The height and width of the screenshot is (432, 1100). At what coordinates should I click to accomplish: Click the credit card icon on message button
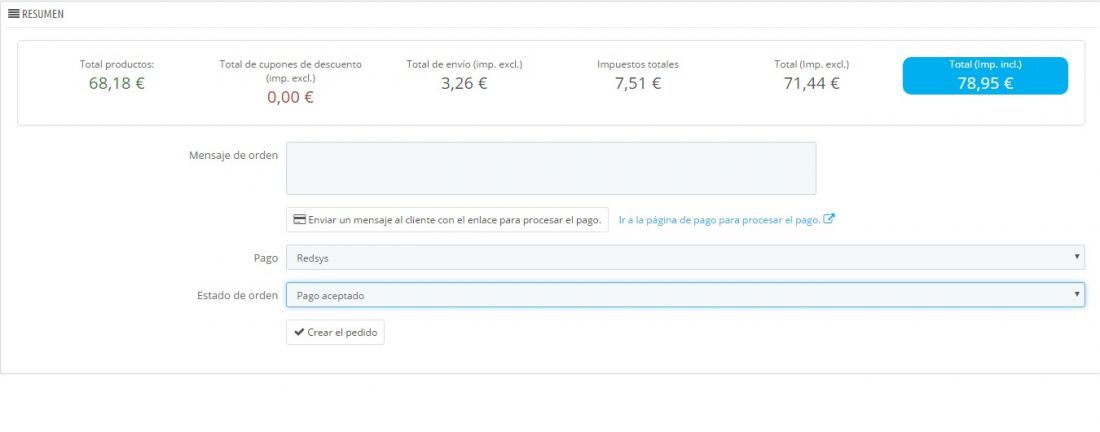[x=299, y=220]
